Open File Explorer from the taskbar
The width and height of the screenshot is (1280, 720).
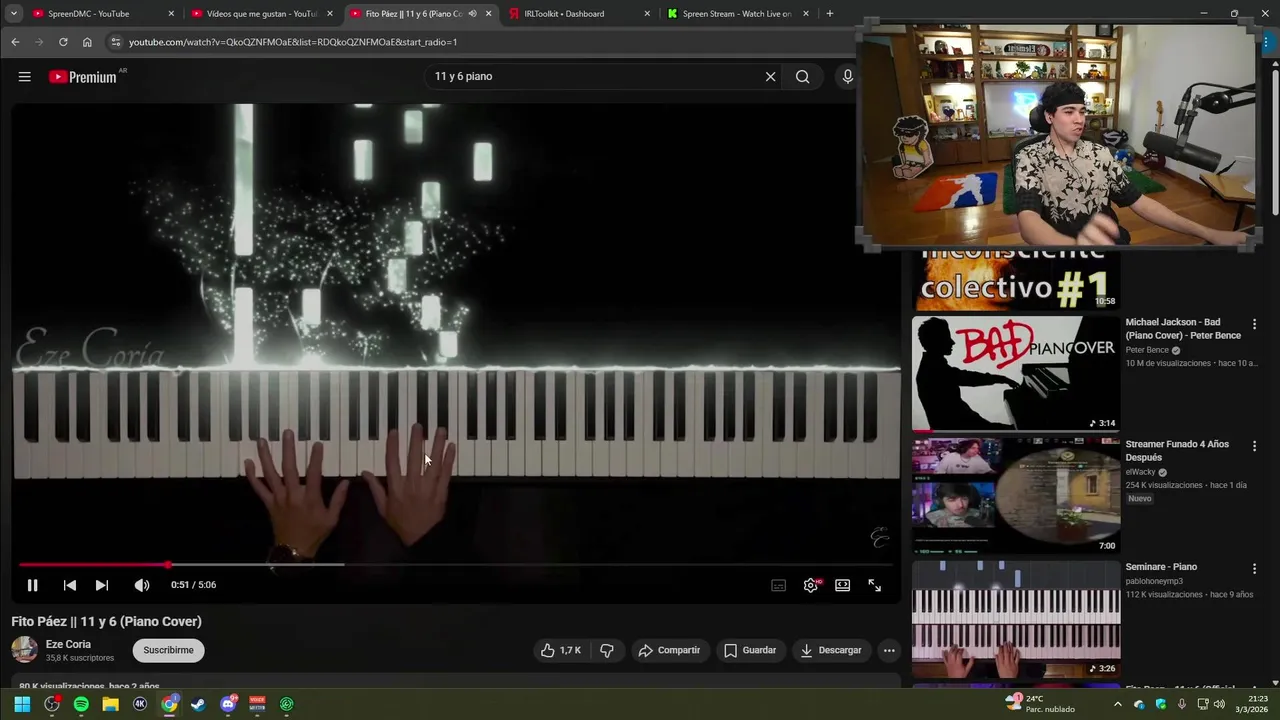click(x=111, y=704)
